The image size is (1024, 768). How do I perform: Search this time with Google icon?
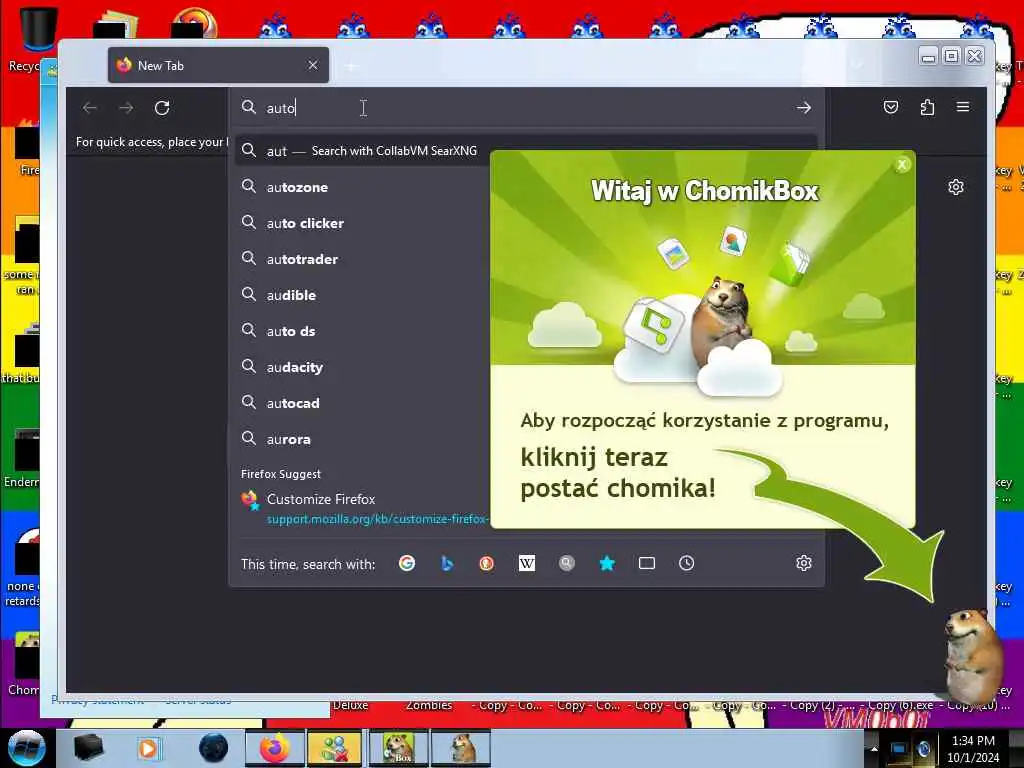coord(407,563)
